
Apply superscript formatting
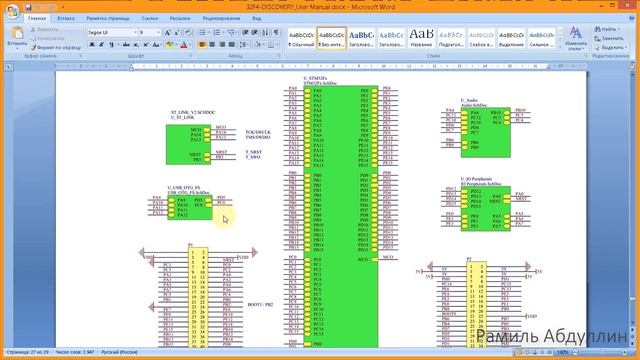click(145, 44)
